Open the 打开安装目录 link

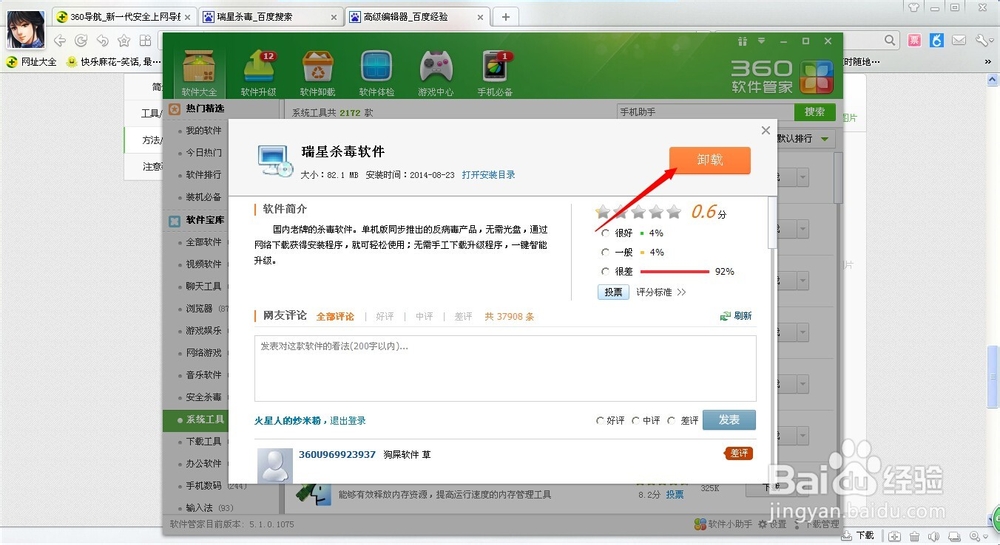pyautogui.click(x=489, y=175)
